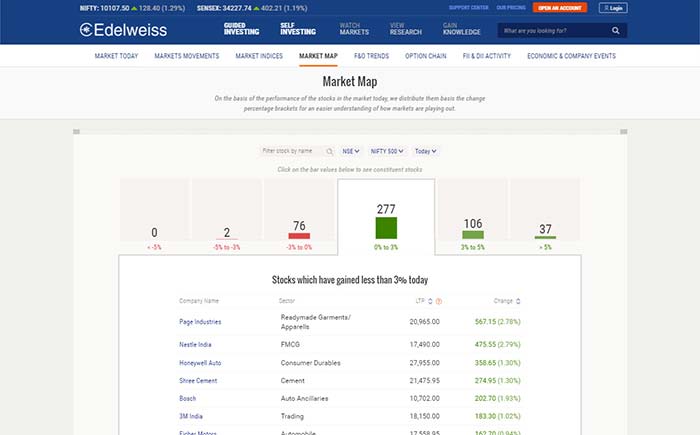
Task: Select the Market Map tab
Action: [318, 56]
